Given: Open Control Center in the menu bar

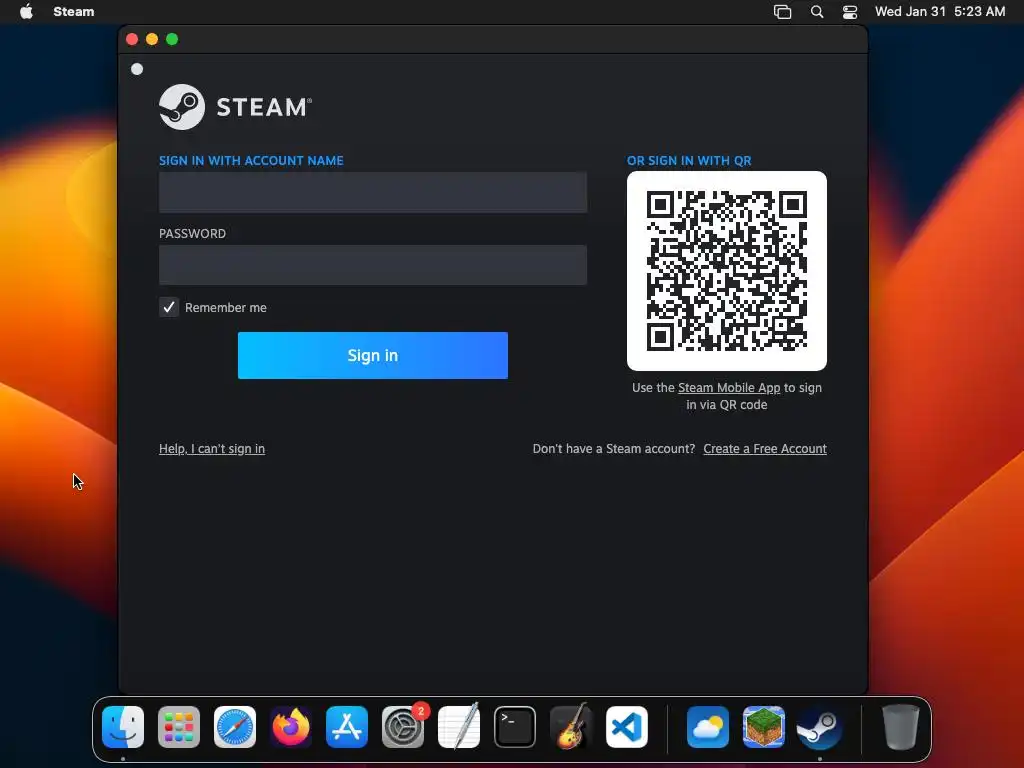Looking at the screenshot, I should pos(850,12).
